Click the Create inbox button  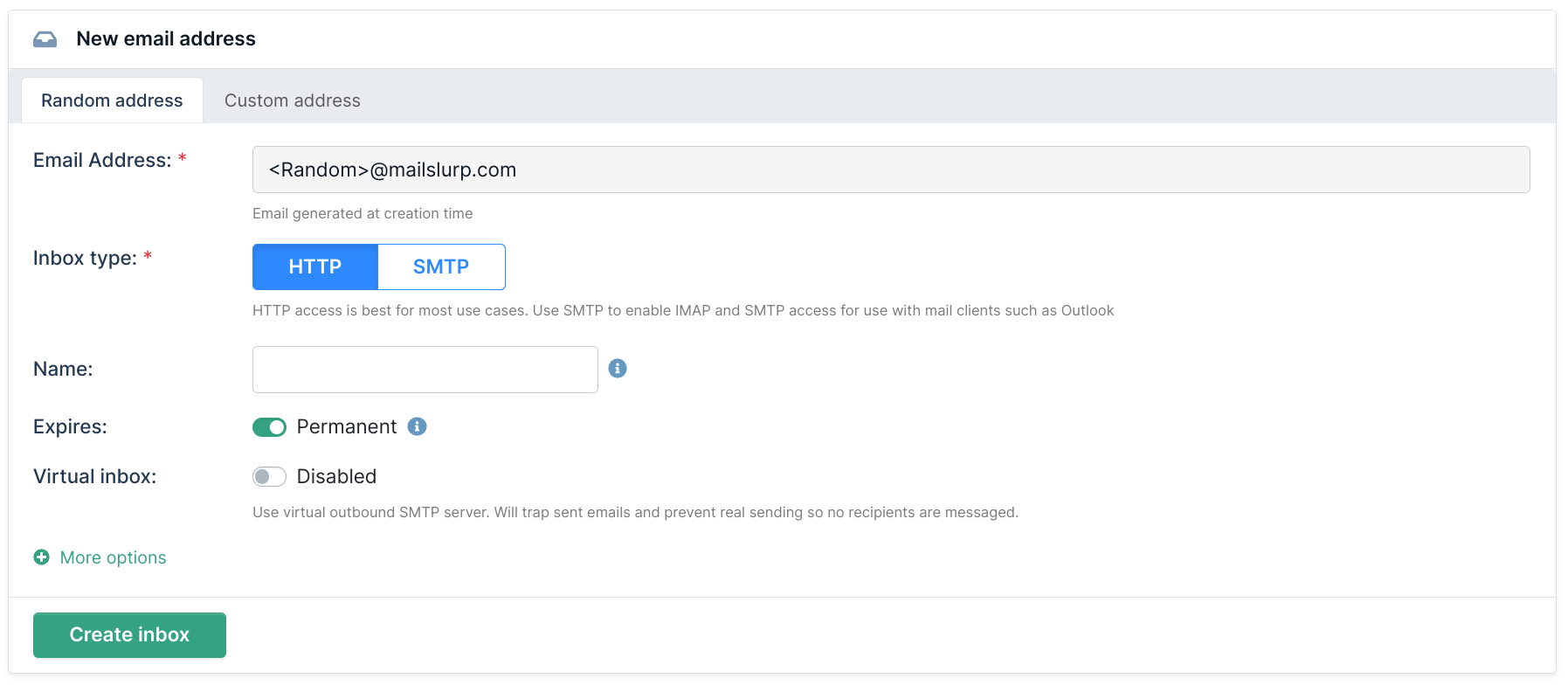129,635
